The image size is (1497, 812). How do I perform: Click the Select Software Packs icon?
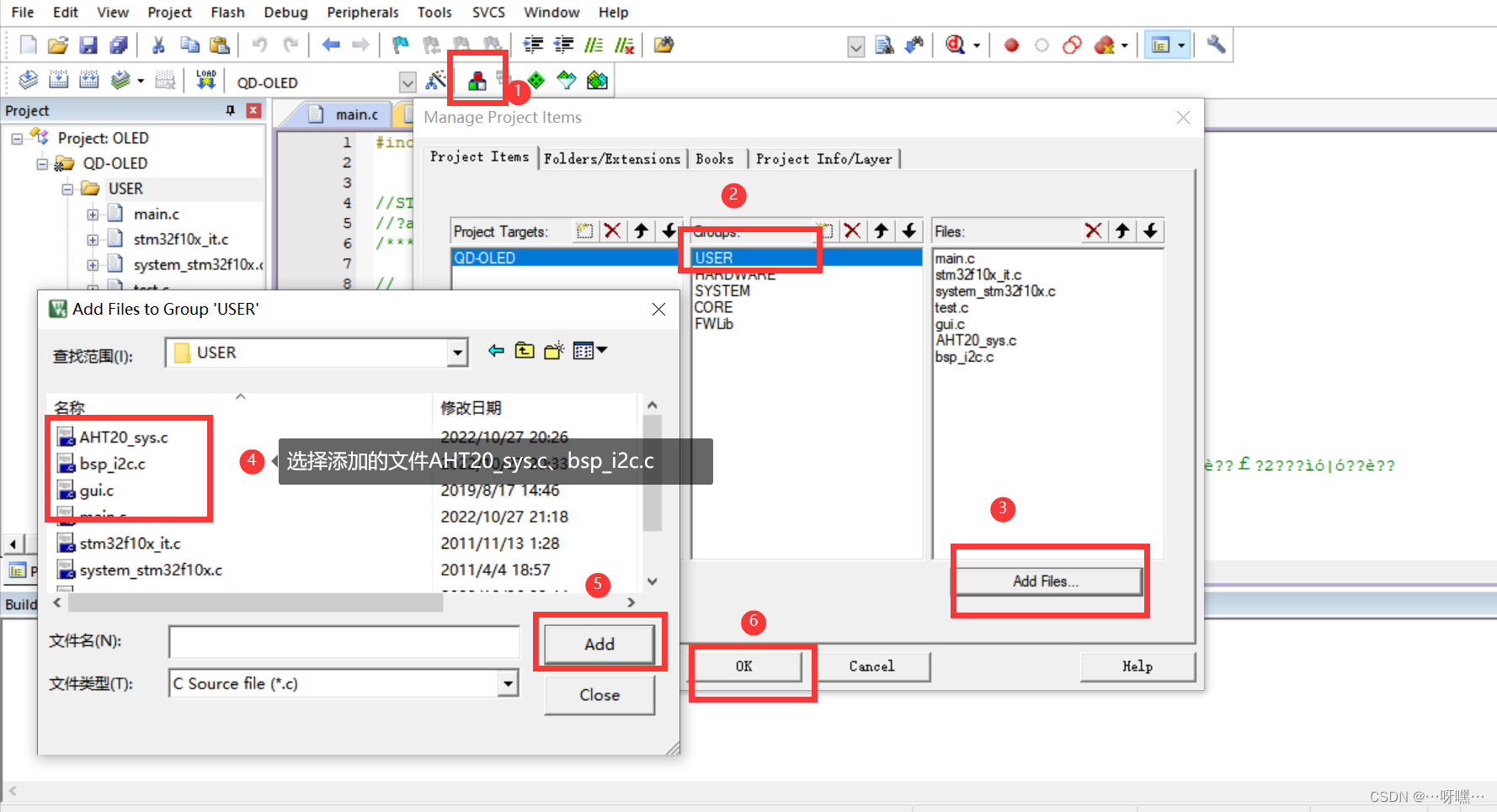[x=567, y=80]
